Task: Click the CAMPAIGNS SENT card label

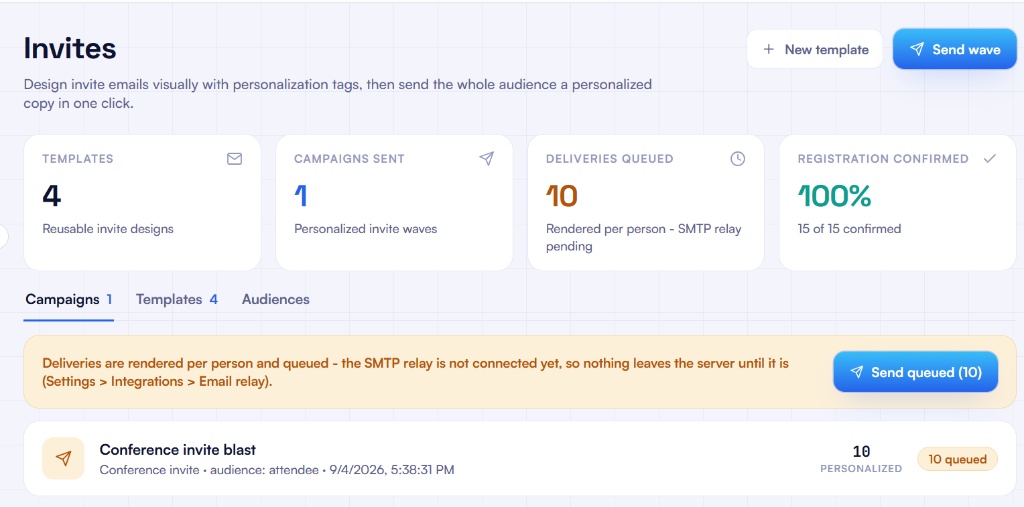Action: pos(349,159)
